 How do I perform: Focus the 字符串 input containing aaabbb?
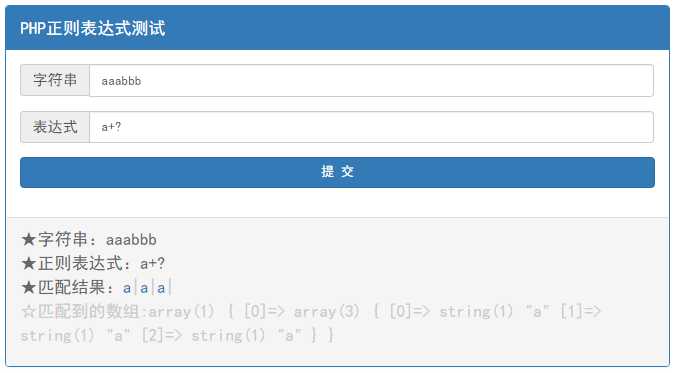point(371,81)
